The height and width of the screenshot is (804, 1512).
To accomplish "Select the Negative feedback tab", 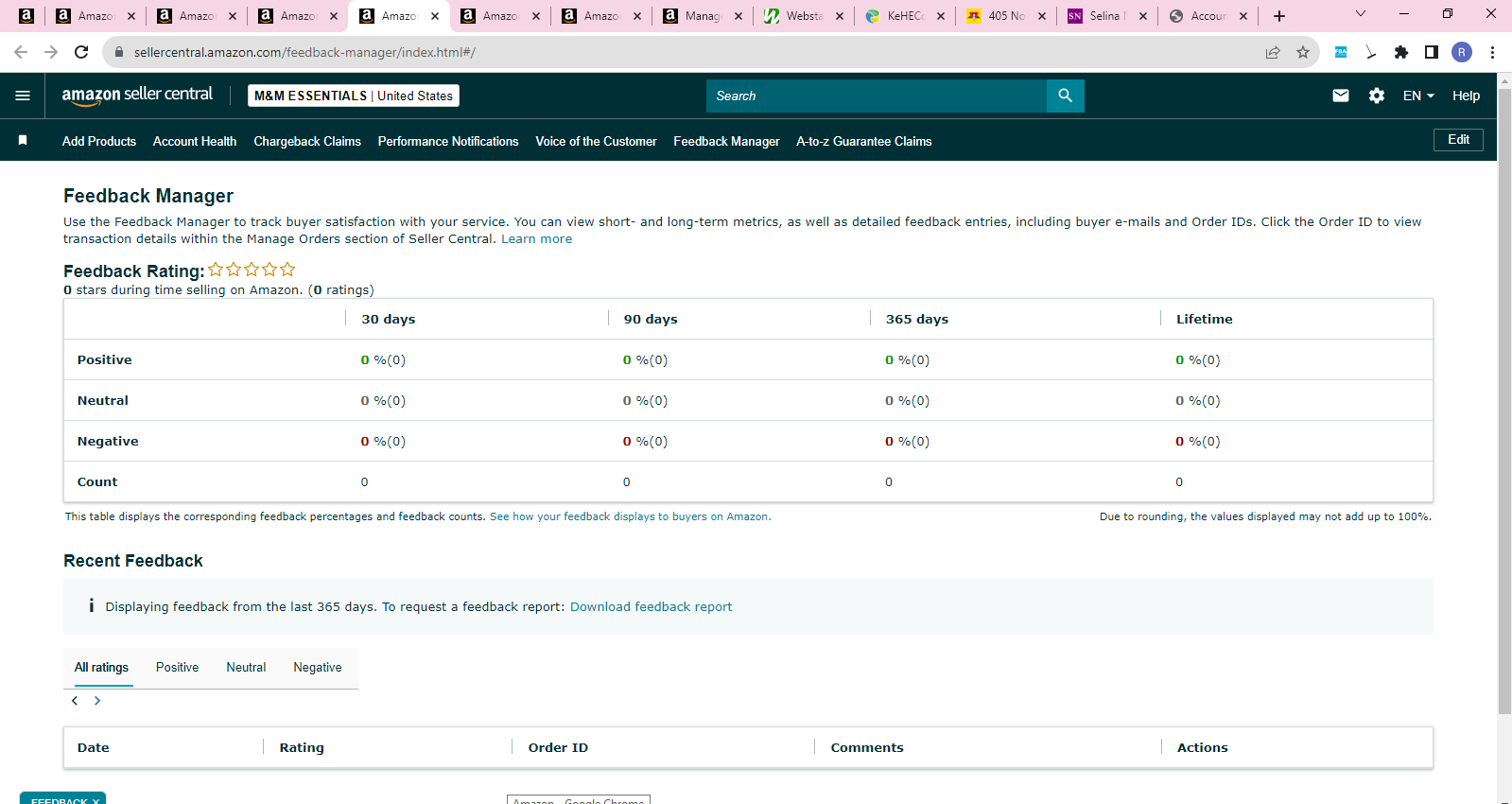I will (x=318, y=667).
